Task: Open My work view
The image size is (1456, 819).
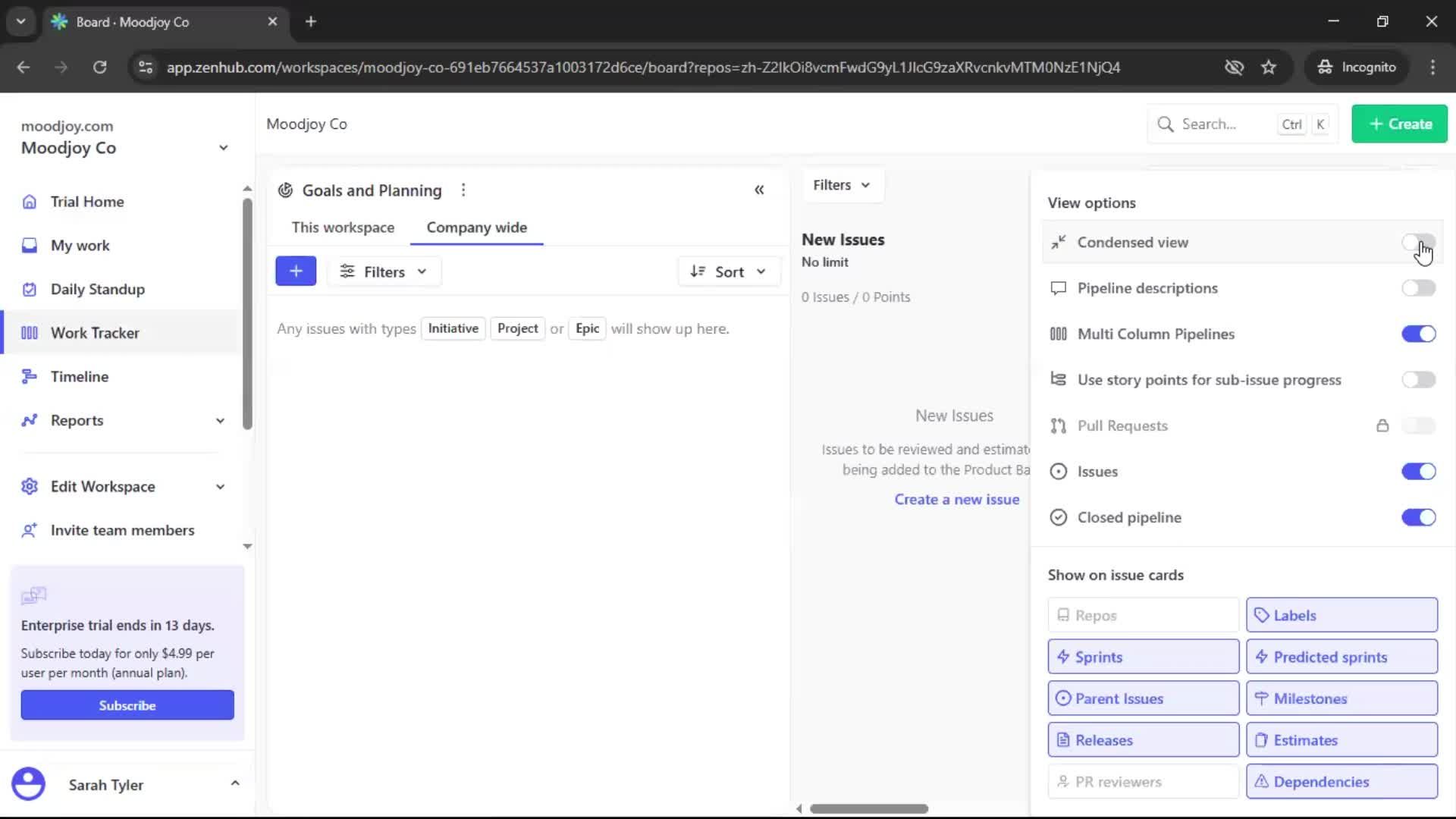Action: tap(80, 245)
